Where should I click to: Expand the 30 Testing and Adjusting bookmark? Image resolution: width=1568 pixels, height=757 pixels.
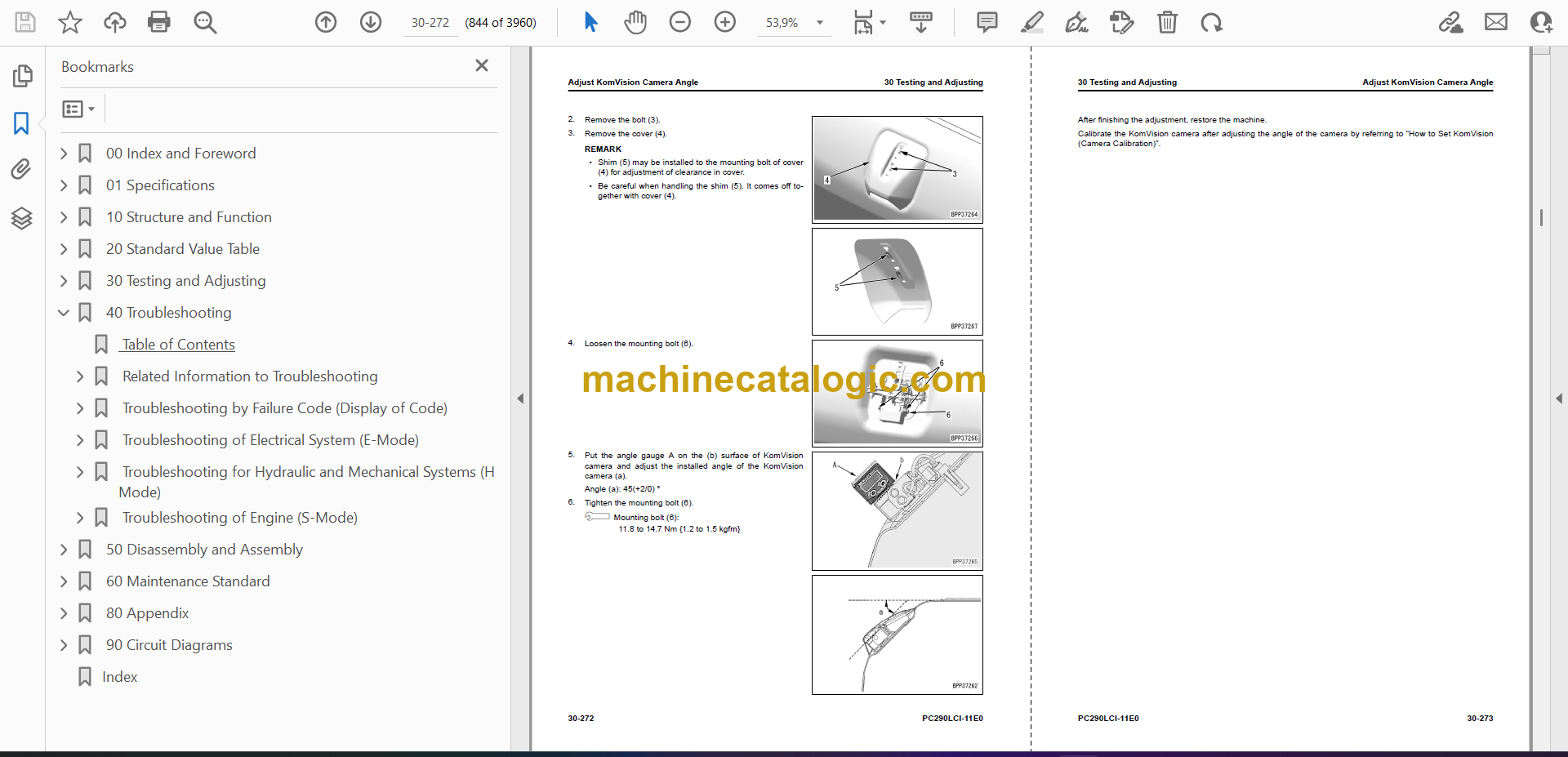(x=64, y=280)
